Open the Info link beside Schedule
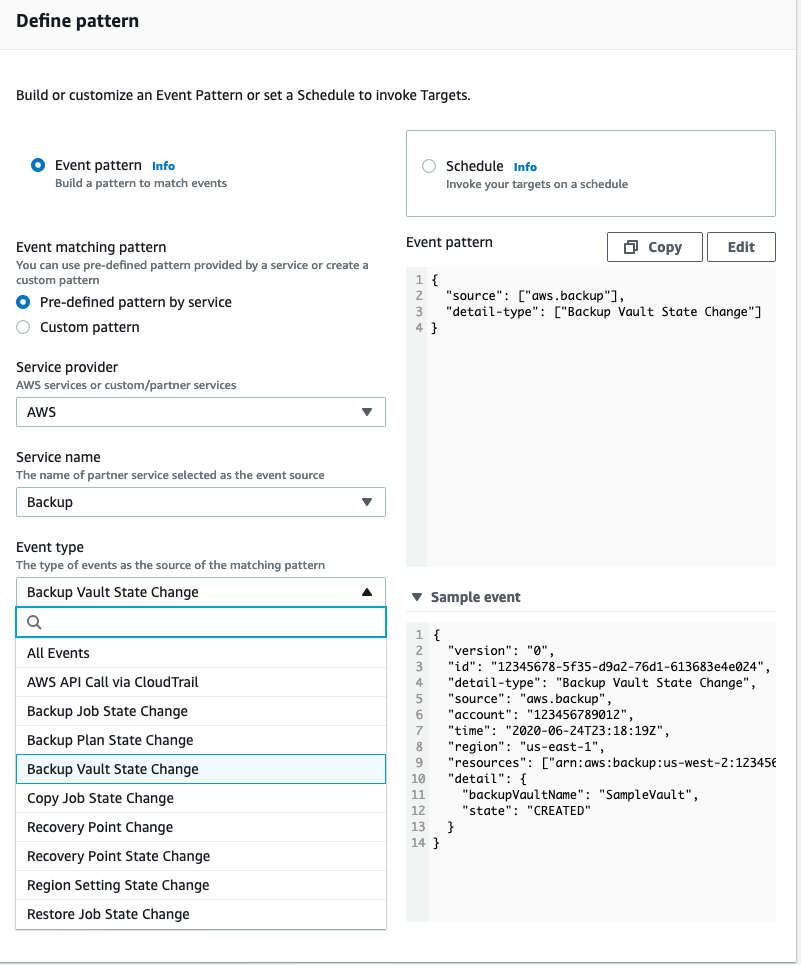This screenshot has height=965, width=801. click(x=524, y=166)
